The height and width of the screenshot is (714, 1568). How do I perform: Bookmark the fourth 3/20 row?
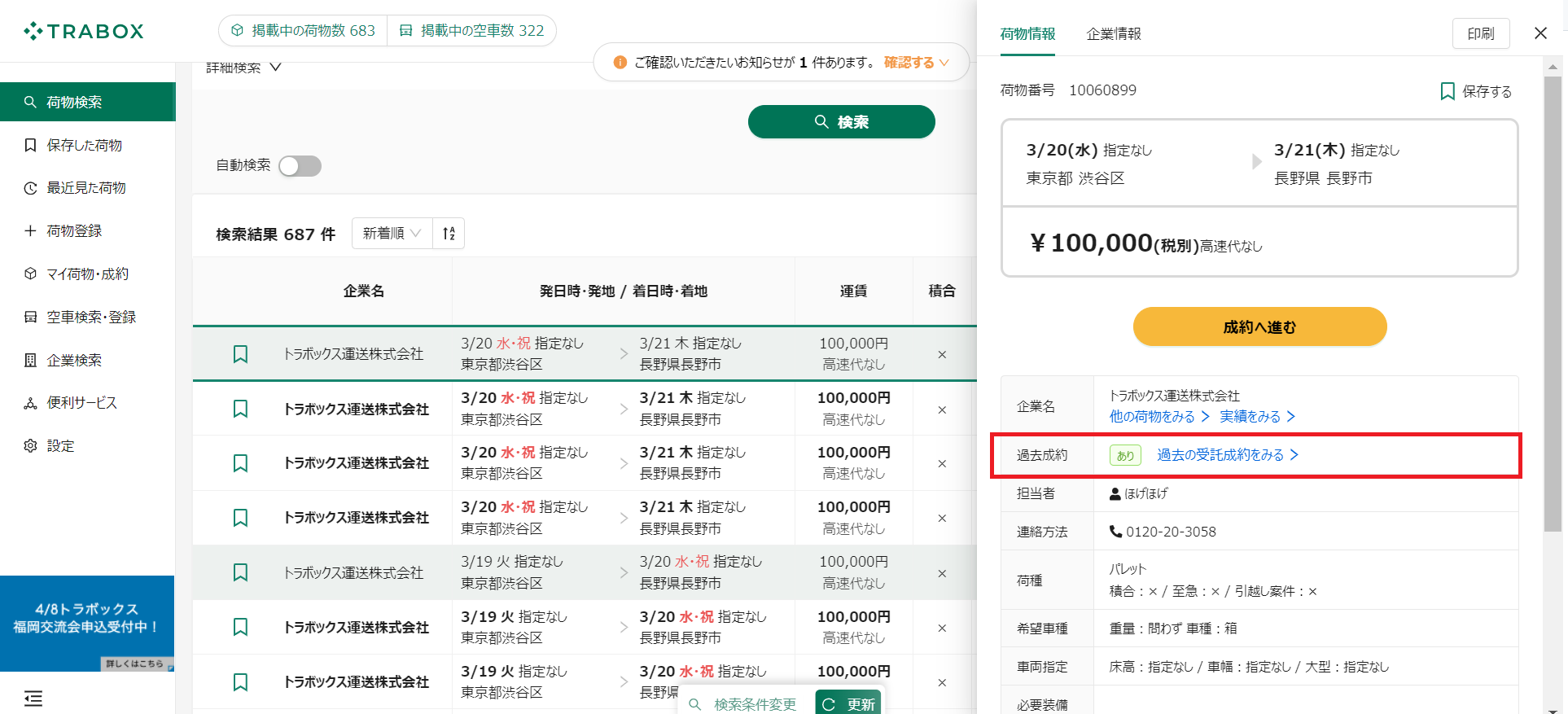[240, 518]
